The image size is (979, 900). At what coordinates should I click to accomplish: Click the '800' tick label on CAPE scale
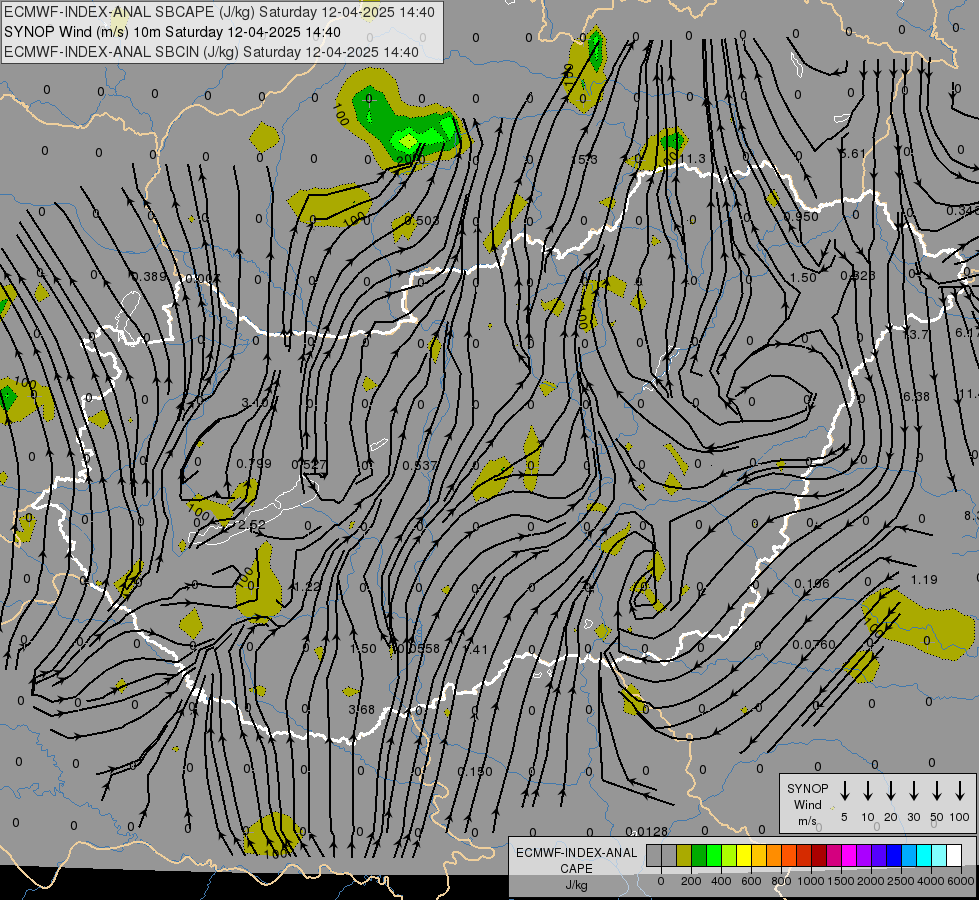781,881
